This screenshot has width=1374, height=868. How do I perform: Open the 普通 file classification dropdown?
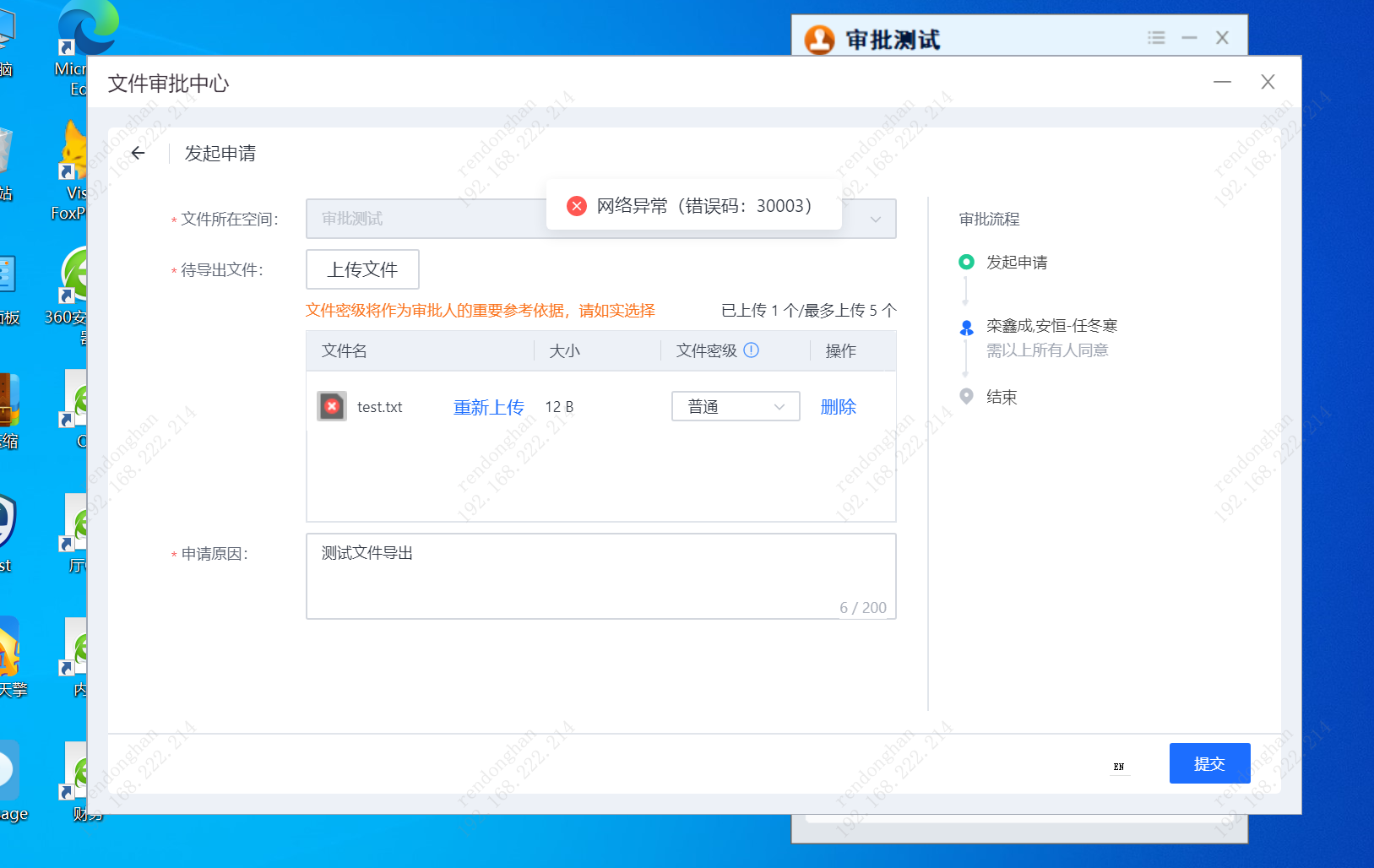(736, 407)
